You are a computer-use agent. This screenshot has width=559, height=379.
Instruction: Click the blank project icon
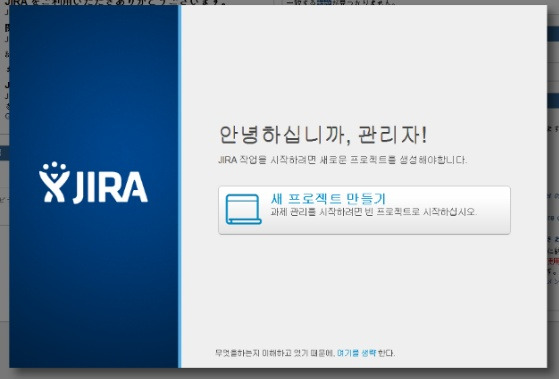pyautogui.click(x=243, y=209)
